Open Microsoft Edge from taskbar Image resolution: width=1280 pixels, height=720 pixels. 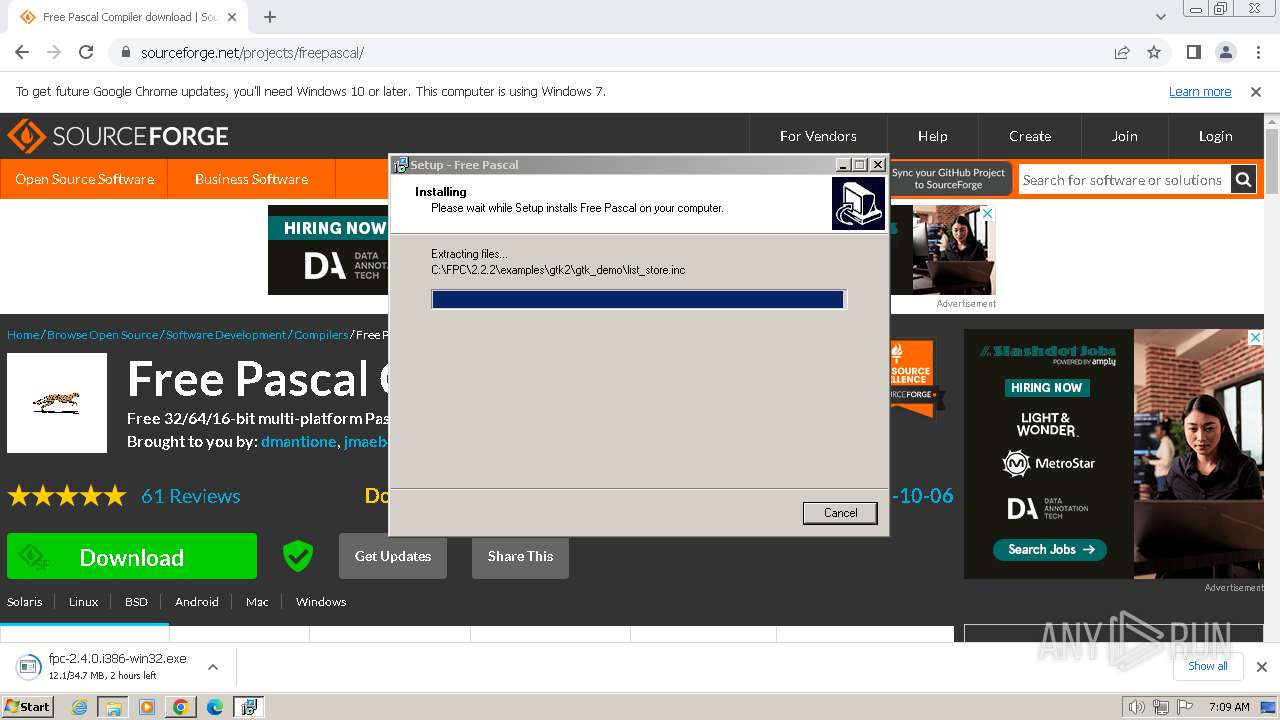pos(215,707)
